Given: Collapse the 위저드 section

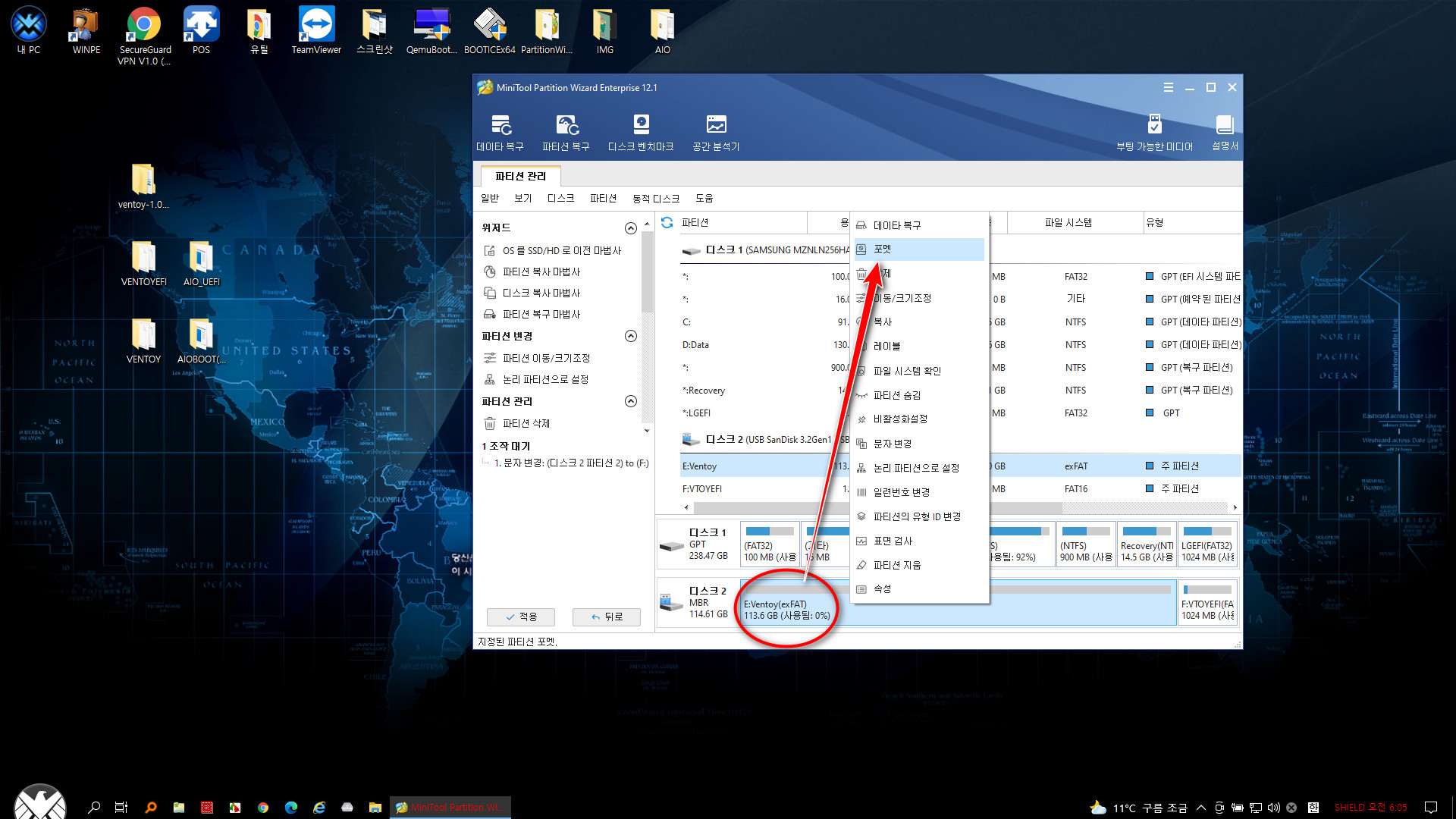Looking at the screenshot, I should [x=630, y=228].
